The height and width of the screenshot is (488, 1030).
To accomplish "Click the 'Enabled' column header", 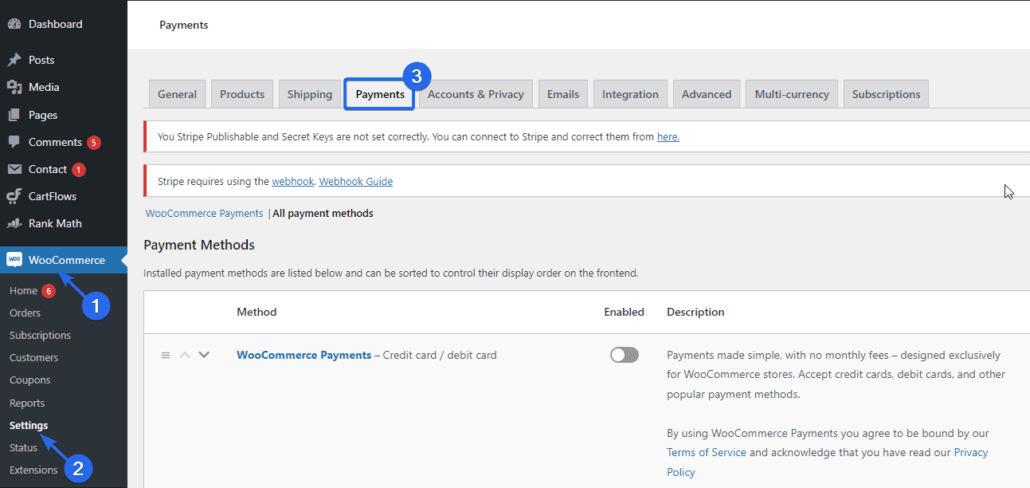I will (624, 312).
